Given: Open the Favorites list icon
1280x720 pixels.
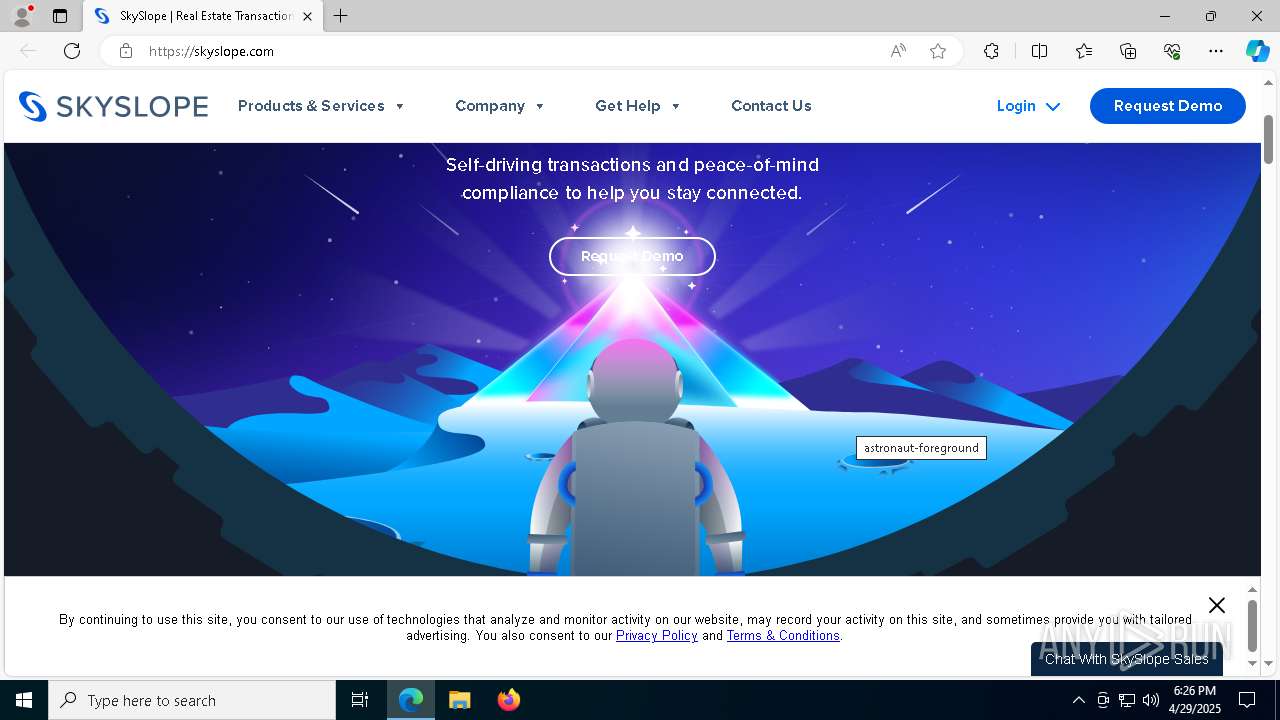Looking at the screenshot, I should coord(1084,51).
